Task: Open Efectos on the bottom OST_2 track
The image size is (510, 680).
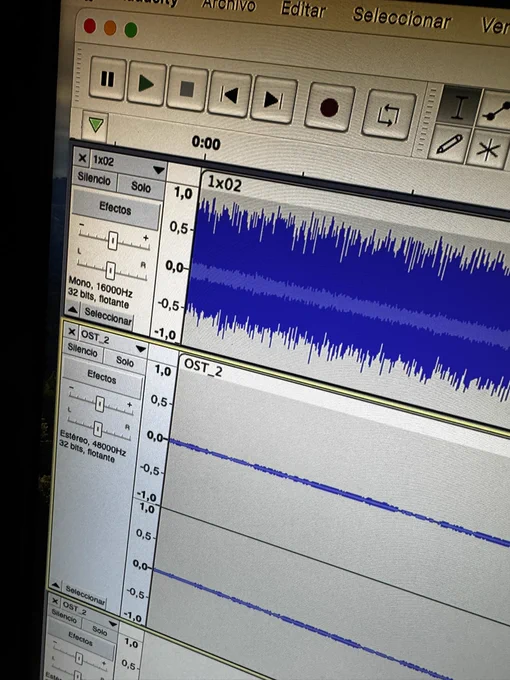Action: (x=81, y=638)
